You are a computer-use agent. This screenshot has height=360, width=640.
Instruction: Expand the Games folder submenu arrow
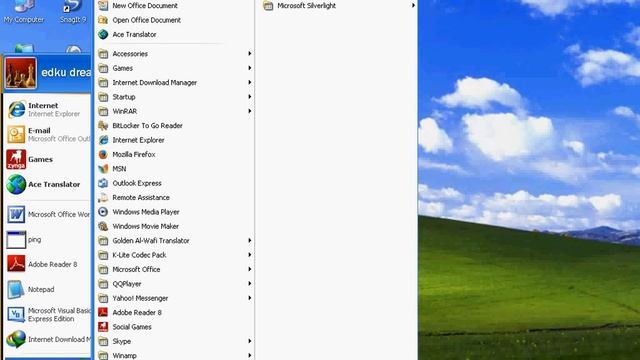coord(249,68)
